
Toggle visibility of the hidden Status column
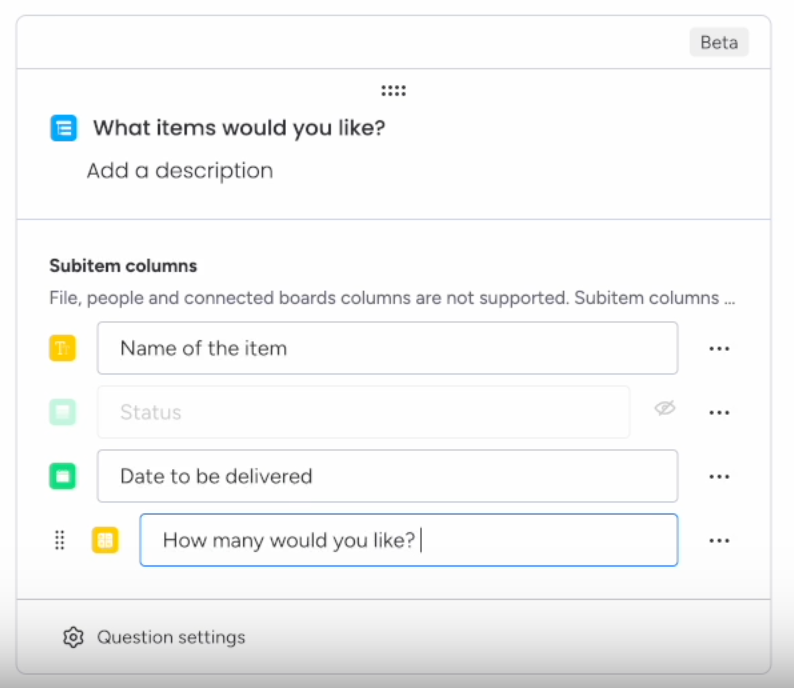coord(665,408)
